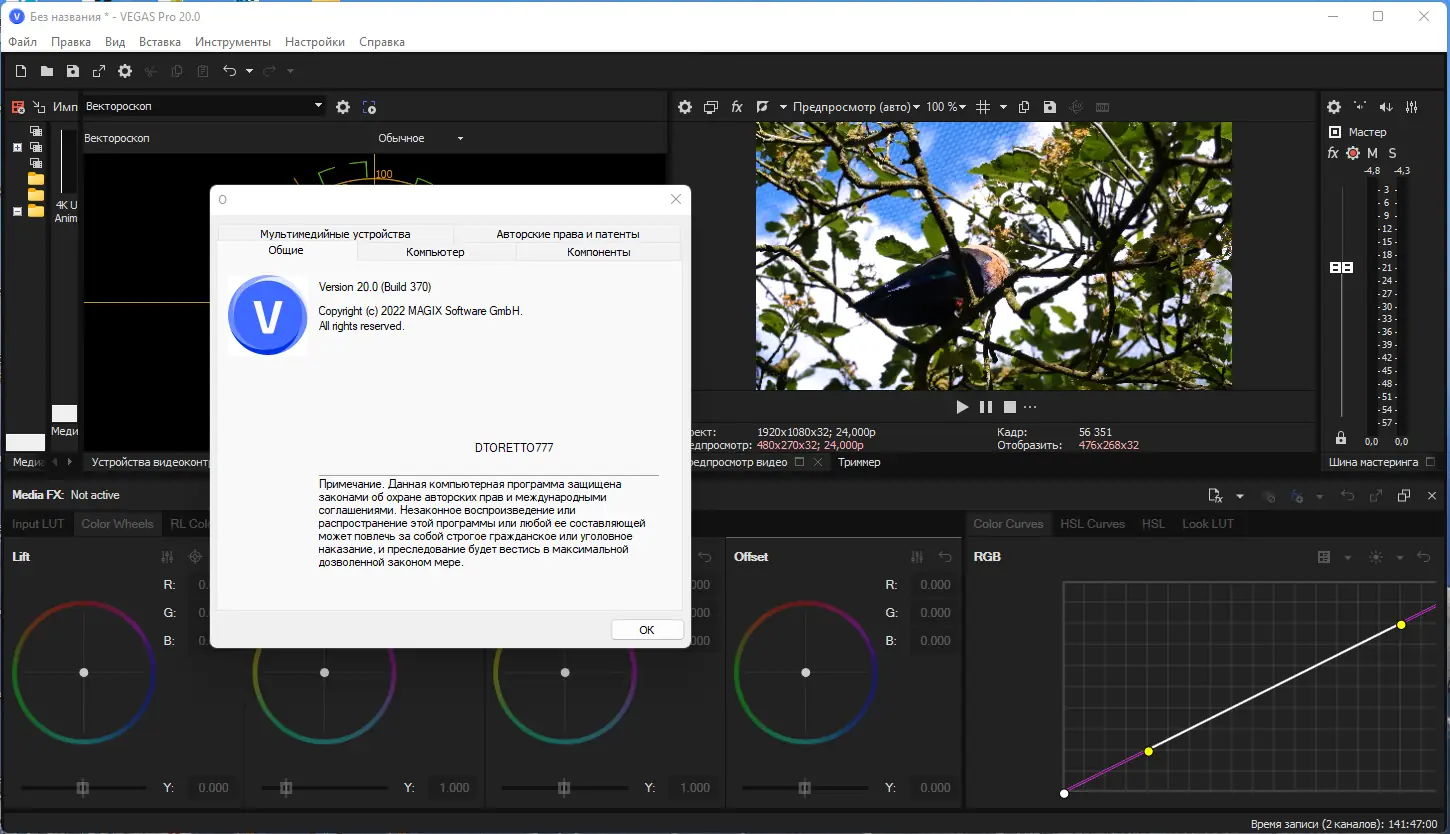Click the downmix output icon in master bus
This screenshot has width=1450, height=834.
pyautogui.click(x=1360, y=107)
